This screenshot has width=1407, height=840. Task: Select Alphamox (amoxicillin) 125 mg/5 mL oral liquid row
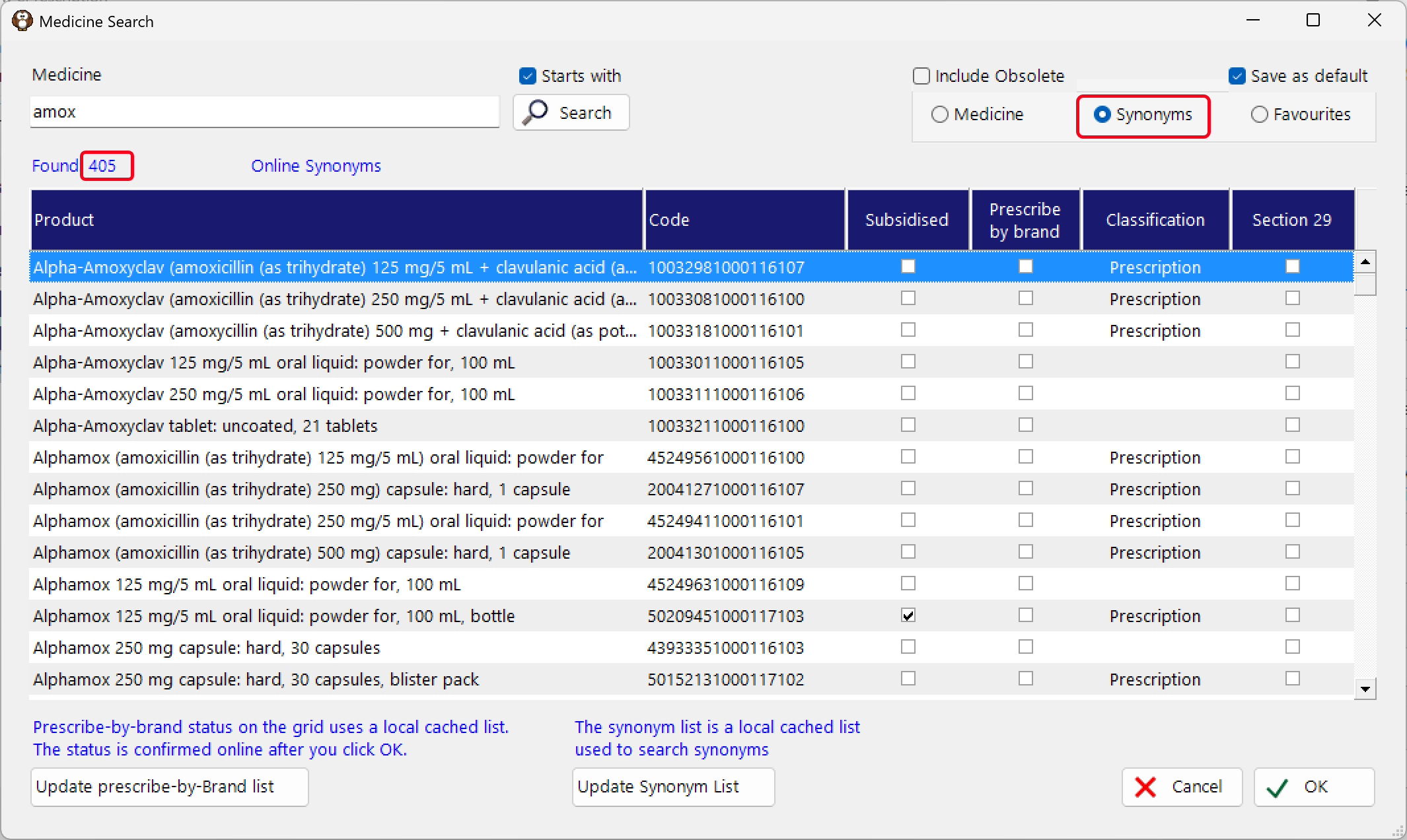692,457
